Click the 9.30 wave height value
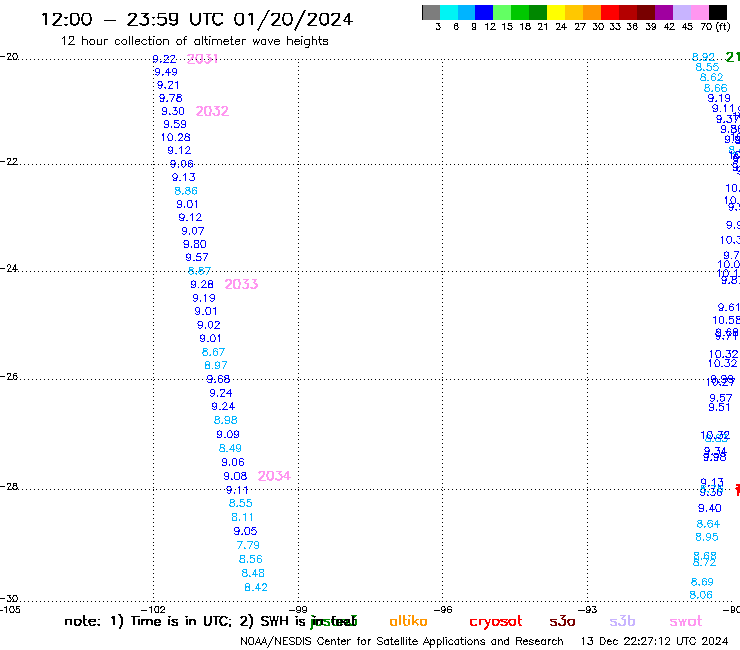The image size is (740, 650). coord(173,111)
